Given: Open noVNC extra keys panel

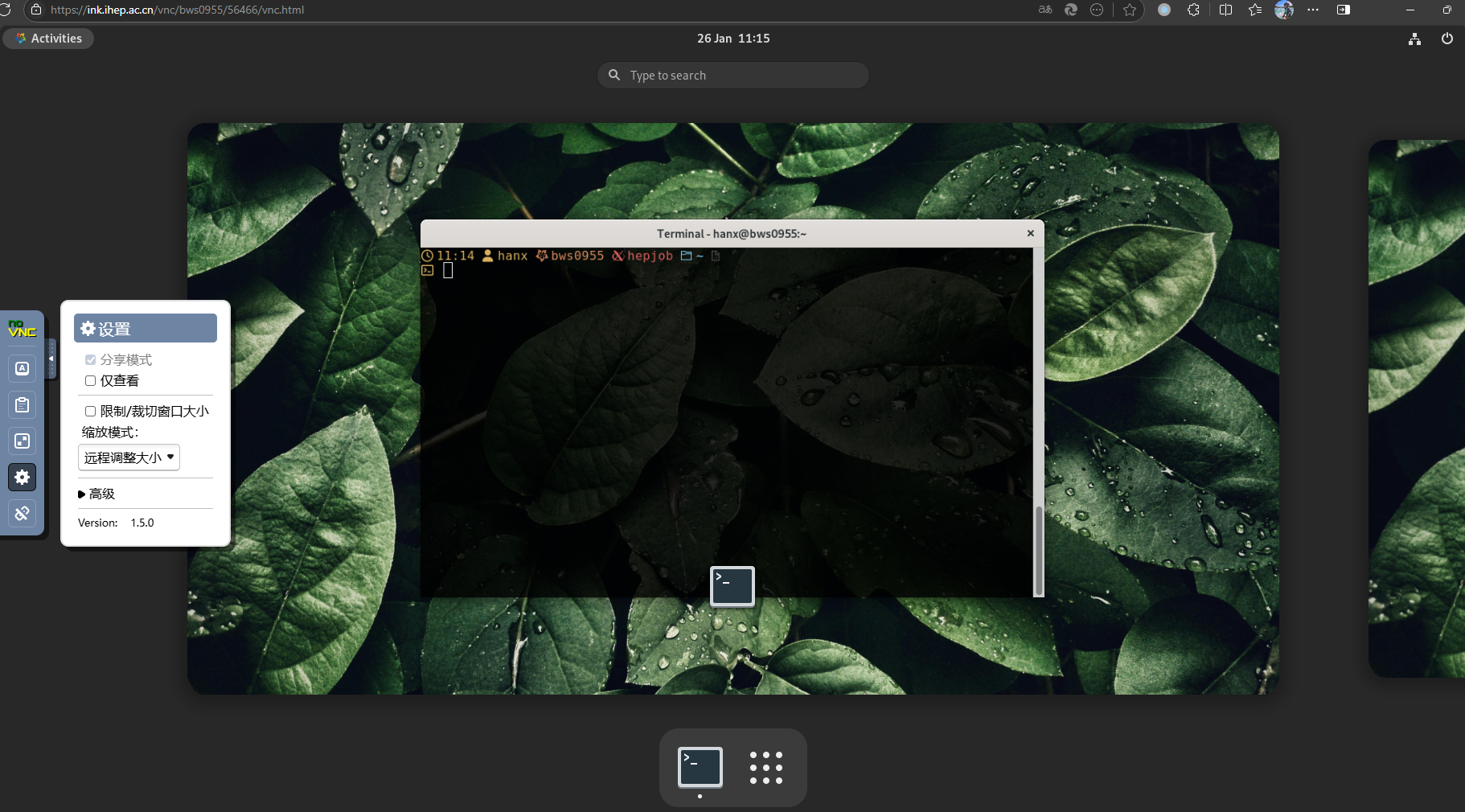Looking at the screenshot, I should [x=23, y=368].
